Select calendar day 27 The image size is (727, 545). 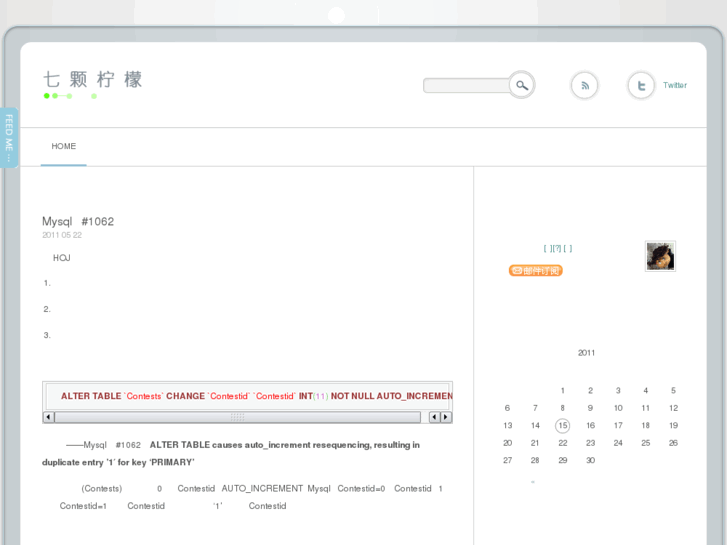[x=508, y=460]
